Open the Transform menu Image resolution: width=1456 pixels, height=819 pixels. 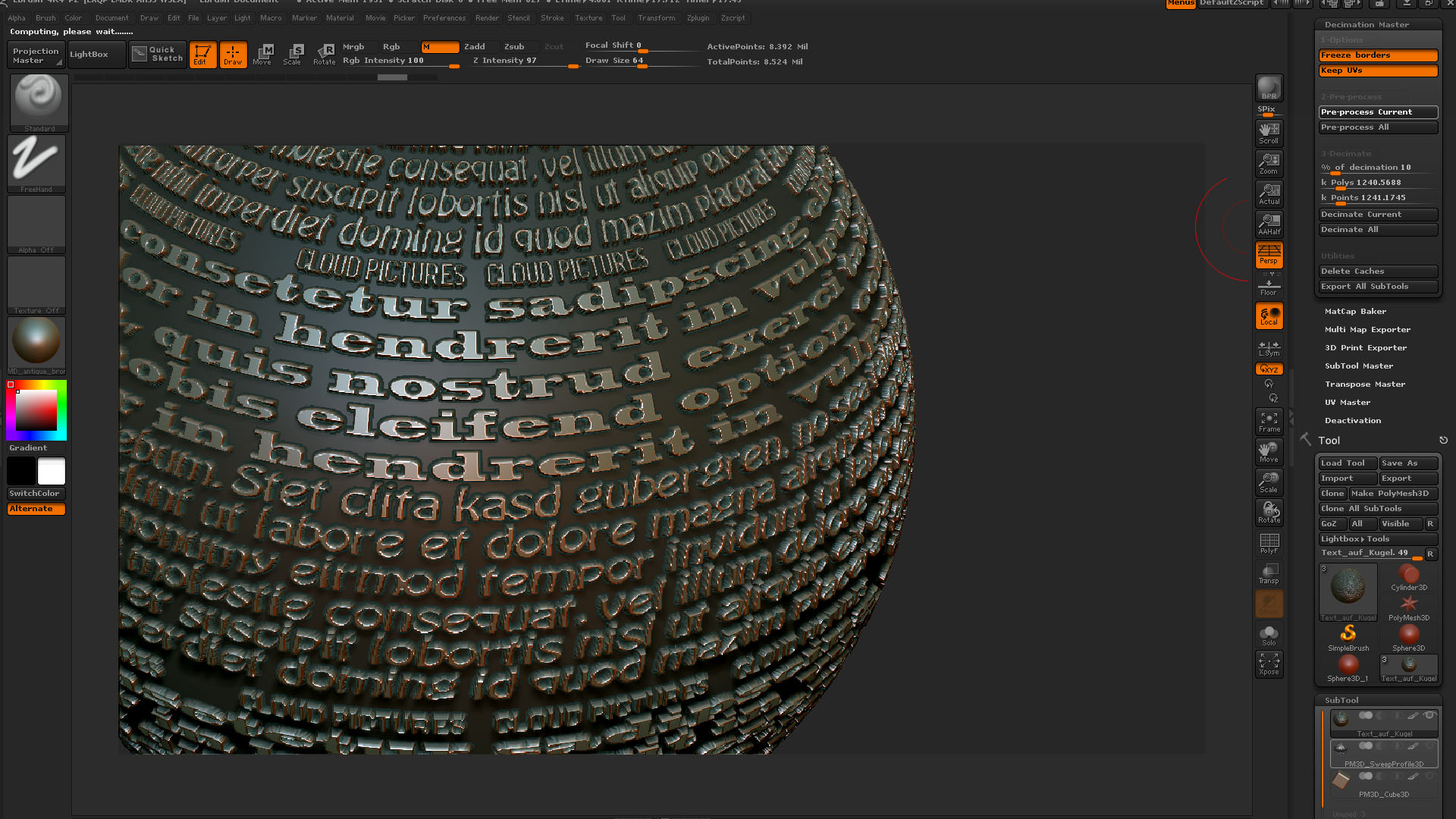657,18
